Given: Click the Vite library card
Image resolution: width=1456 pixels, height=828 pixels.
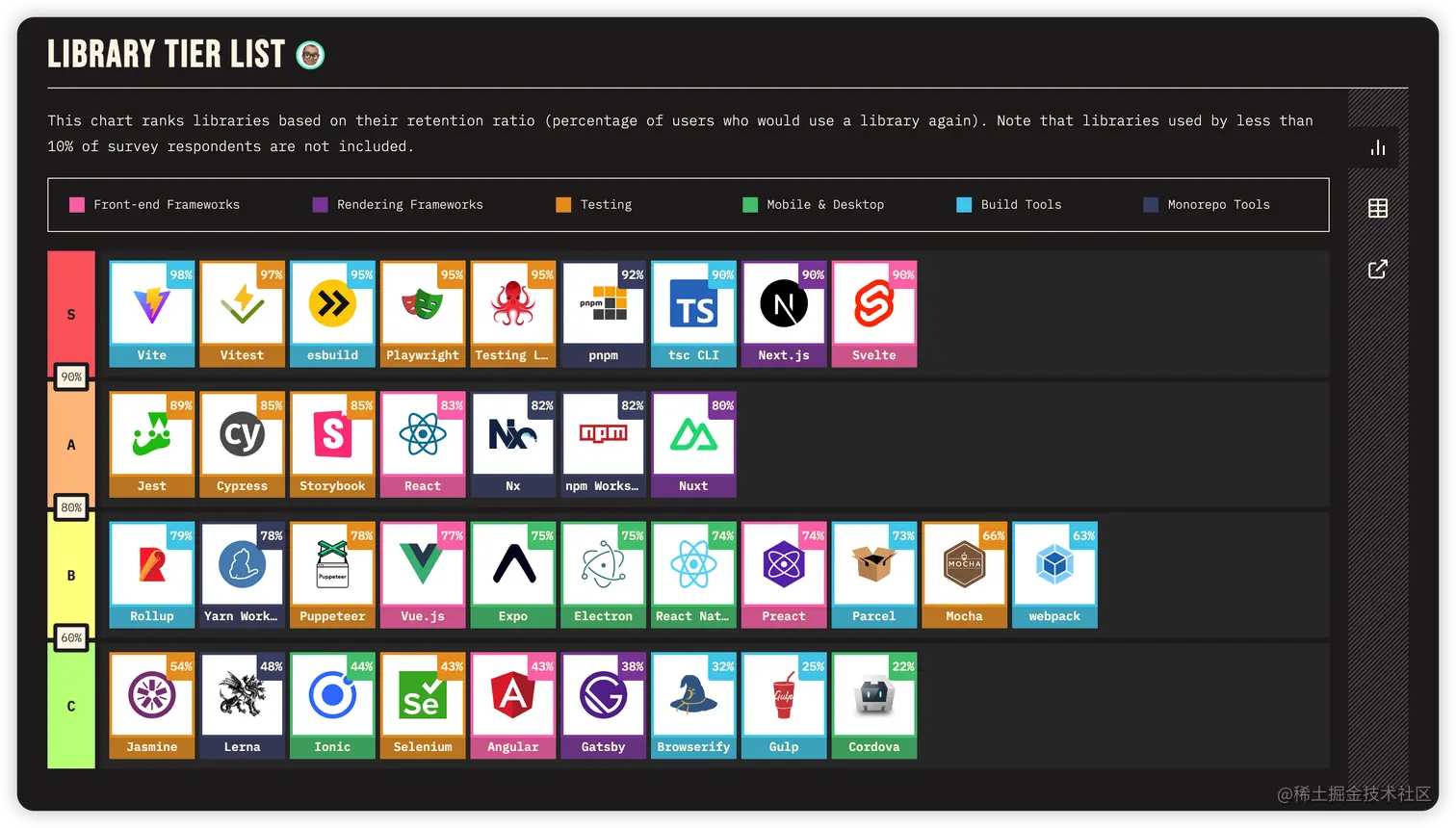Looking at the screenshot, I should [152, 314].
